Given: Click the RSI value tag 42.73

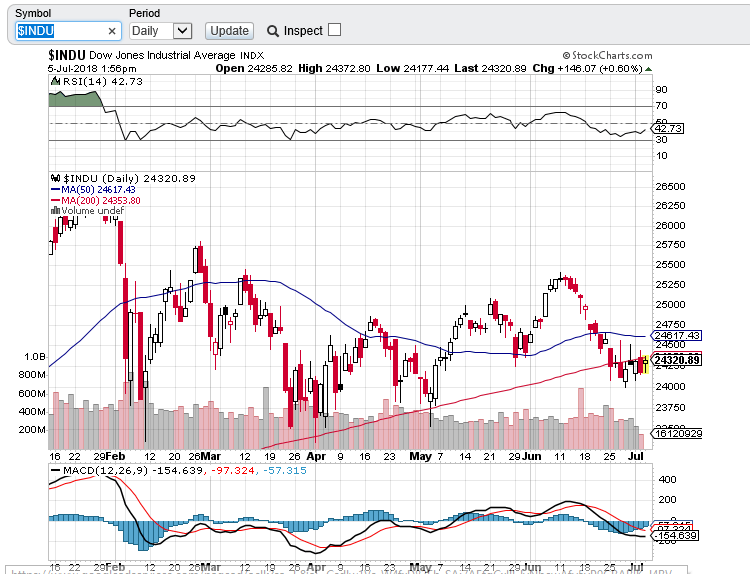Looking at the screenshot, I should pos(668,129).
